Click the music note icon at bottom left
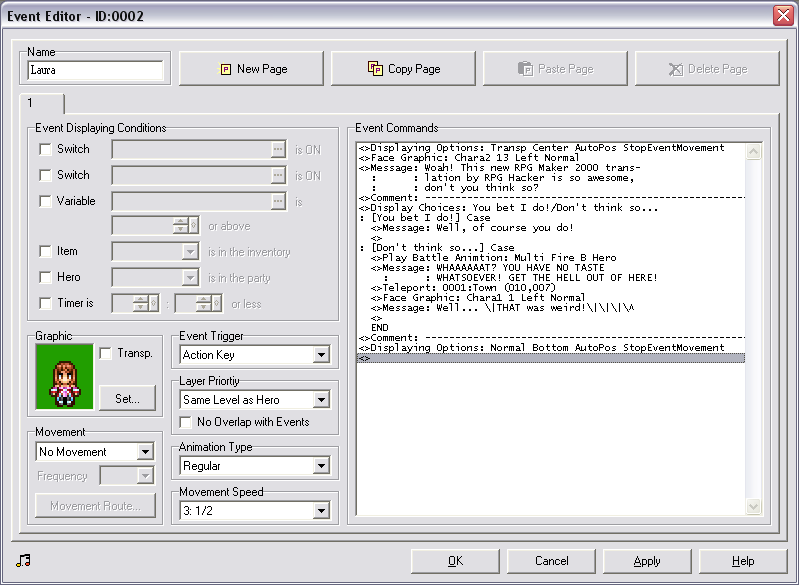799x585 pixels. point(24,560)
